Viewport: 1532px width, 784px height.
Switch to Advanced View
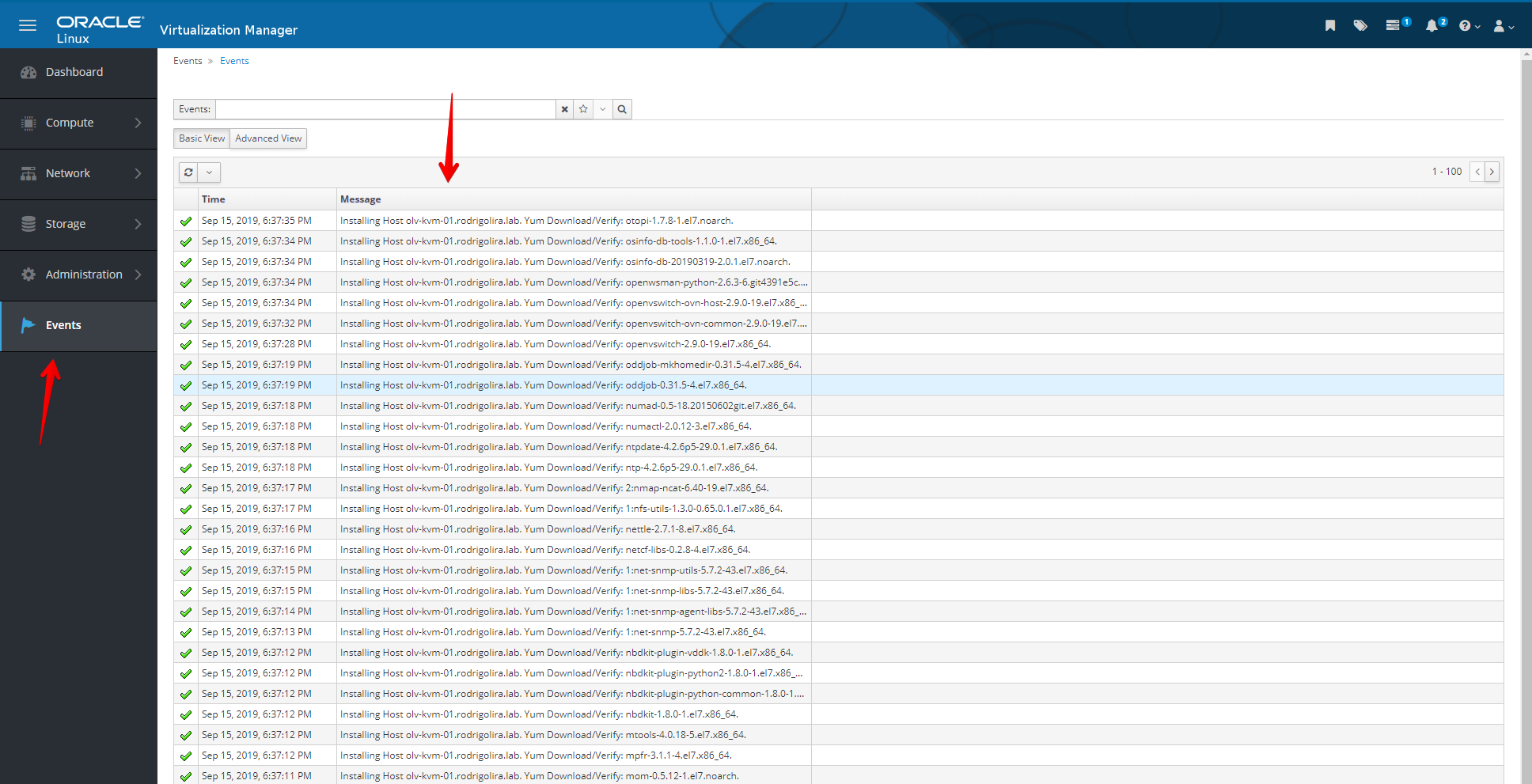268,138
